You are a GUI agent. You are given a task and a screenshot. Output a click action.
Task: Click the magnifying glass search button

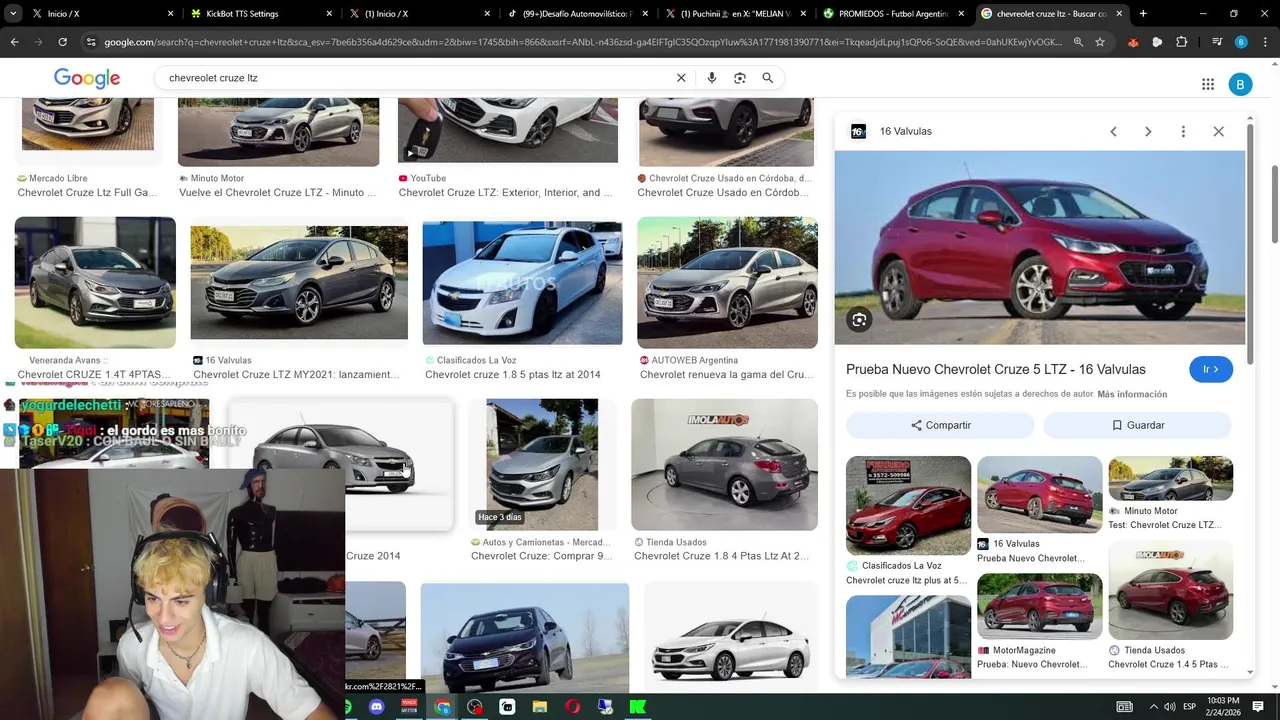(x=768, y=78)
